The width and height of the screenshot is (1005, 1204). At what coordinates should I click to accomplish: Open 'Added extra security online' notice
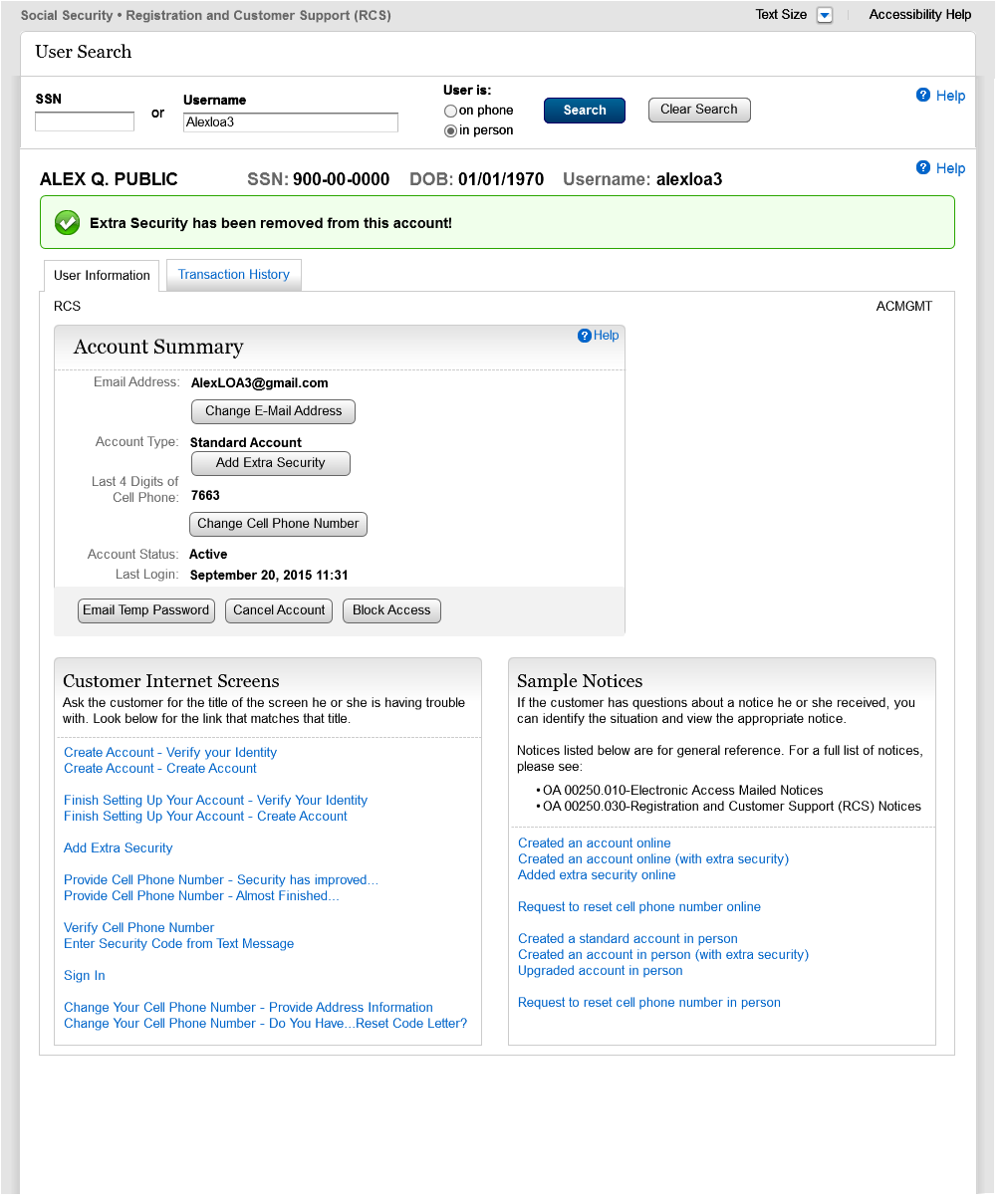597,875
